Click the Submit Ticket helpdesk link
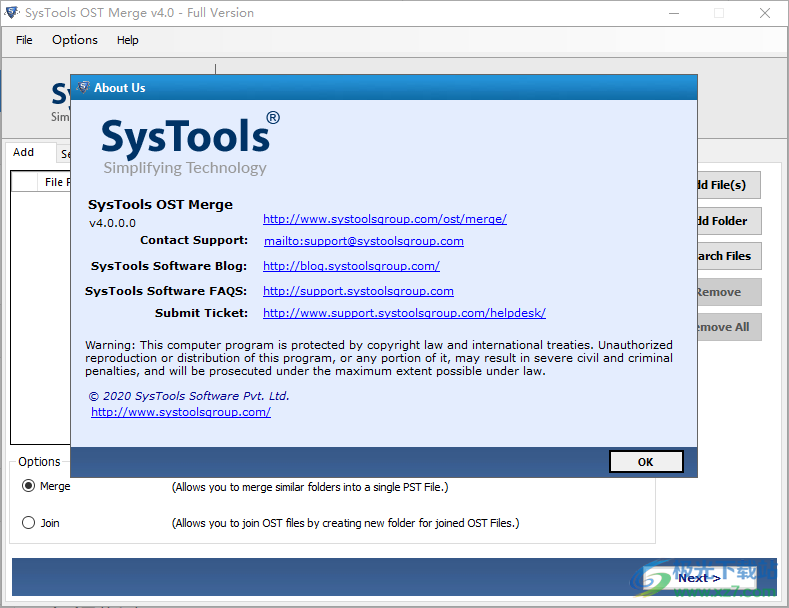789x608 pixels. (x=404, y=313)
